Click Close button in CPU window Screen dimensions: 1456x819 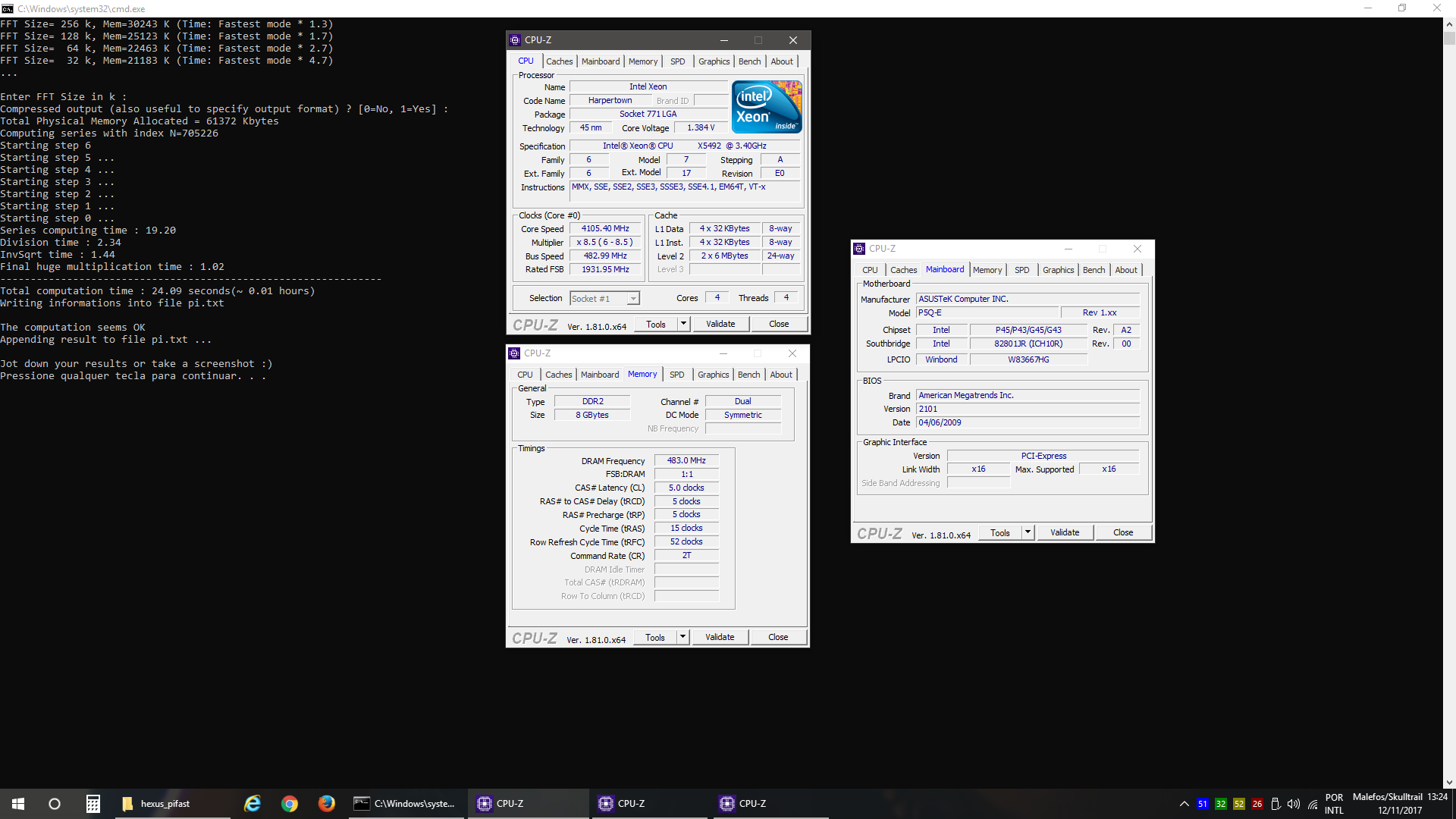point(779,324)
